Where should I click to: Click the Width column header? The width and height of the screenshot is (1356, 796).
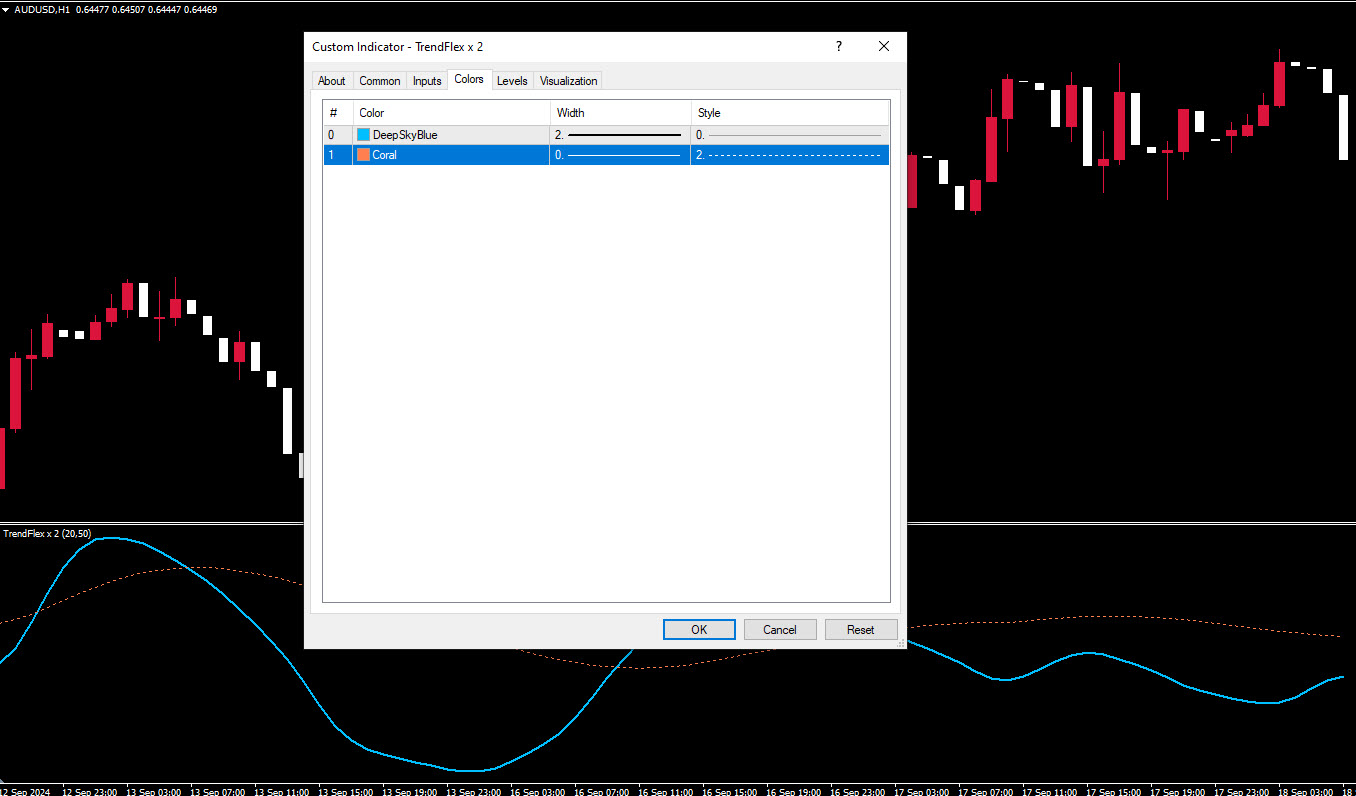click(x=621, y=113)
